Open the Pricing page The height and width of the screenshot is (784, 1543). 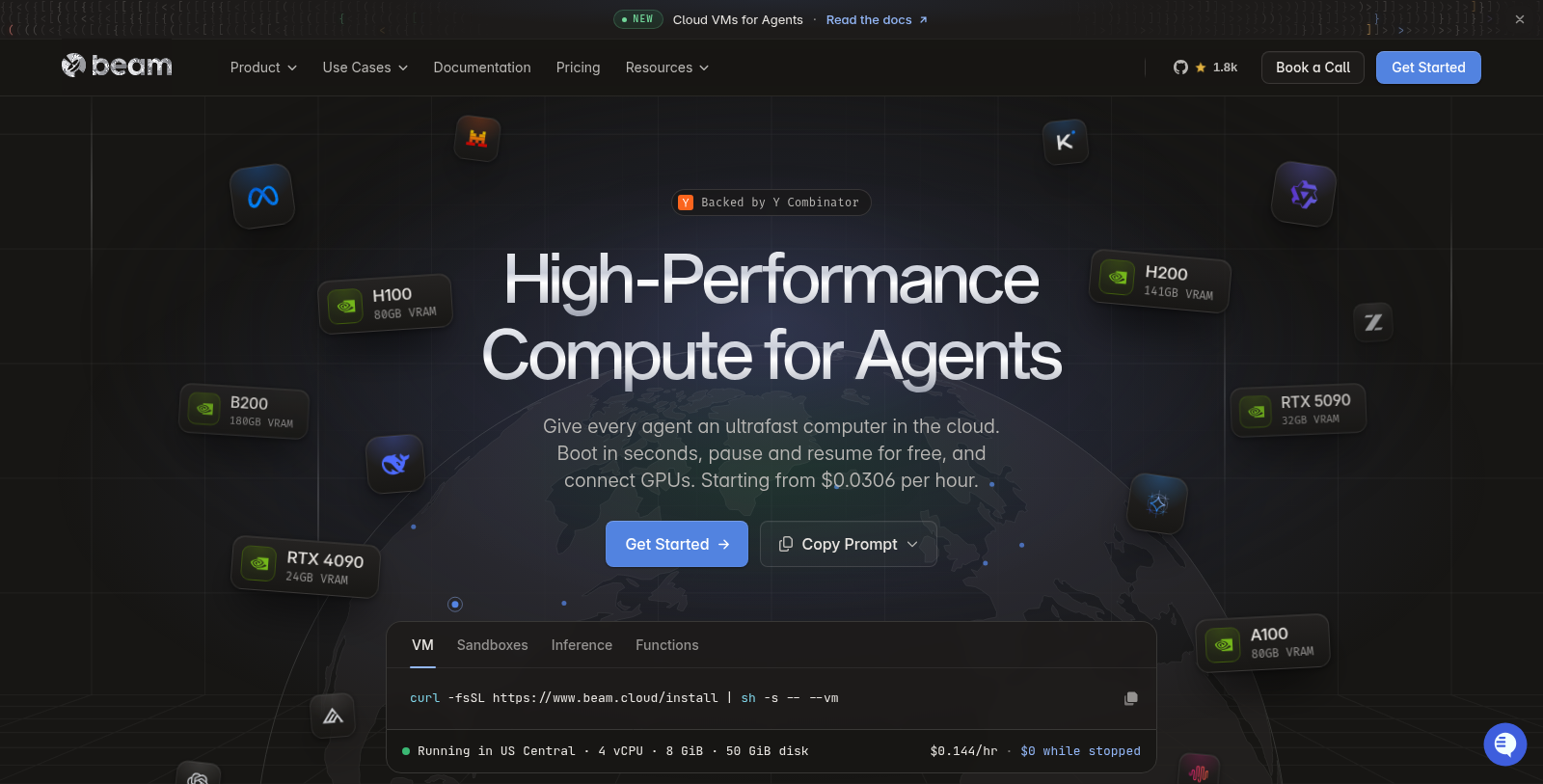click(x=578, y=68)
